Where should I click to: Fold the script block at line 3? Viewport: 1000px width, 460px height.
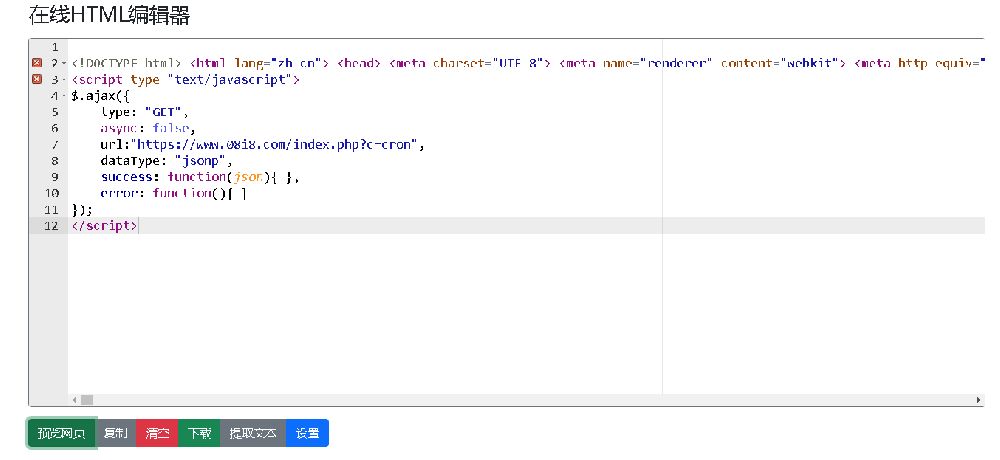(x=63, y=79)
